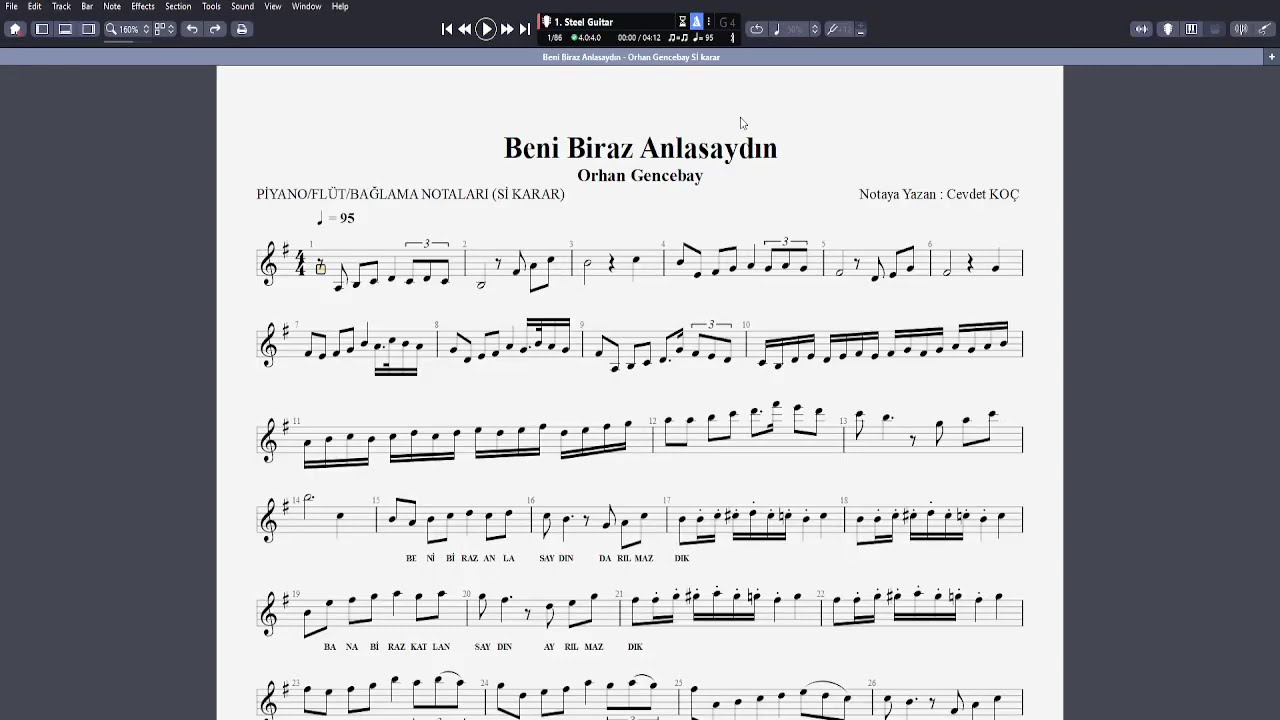The width and height of the screenshot is (1280, 720).
Task: Open the tuner icon
Action: tap(1241, 29)
